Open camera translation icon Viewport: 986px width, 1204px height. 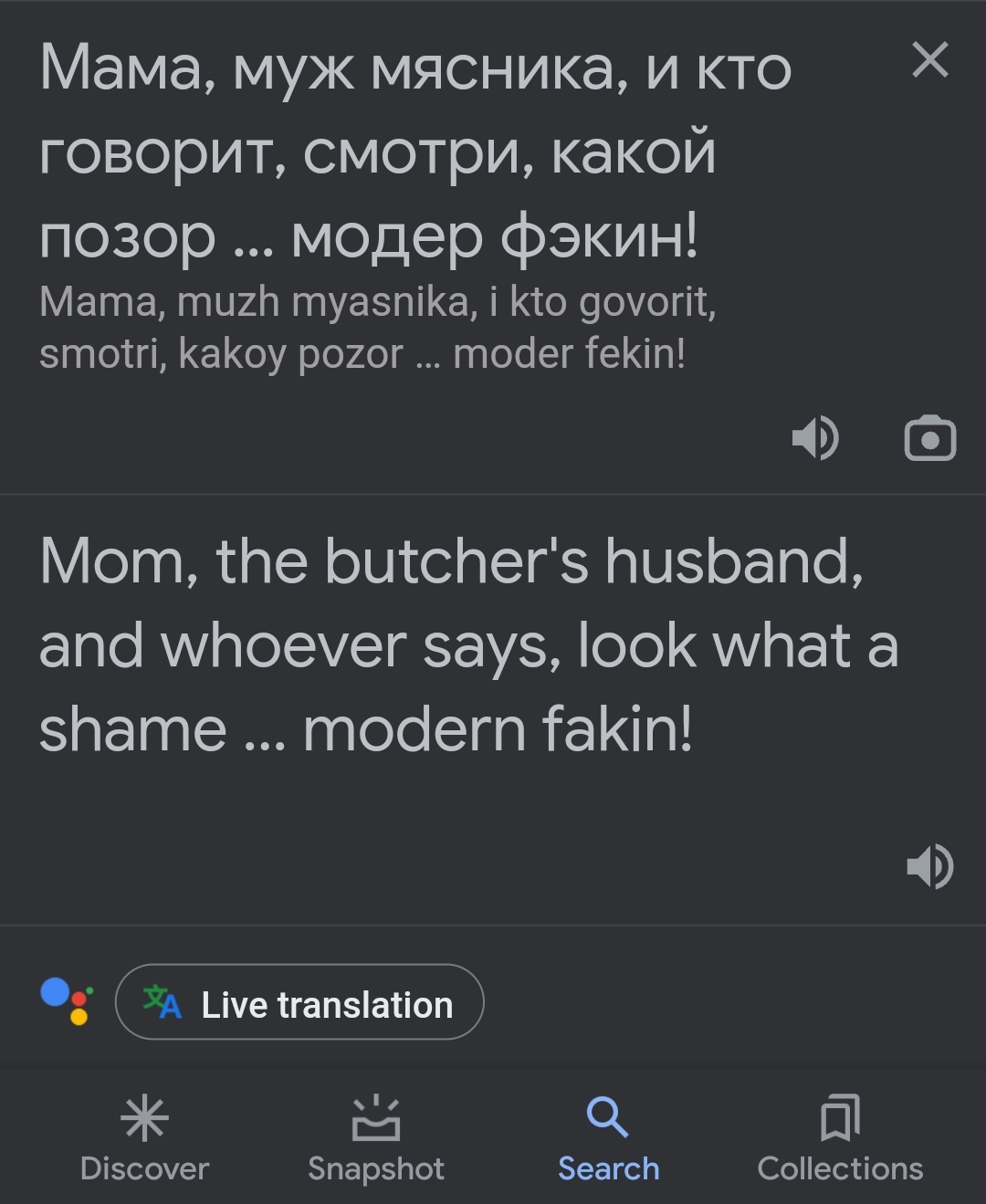click(x=929, y=439)
